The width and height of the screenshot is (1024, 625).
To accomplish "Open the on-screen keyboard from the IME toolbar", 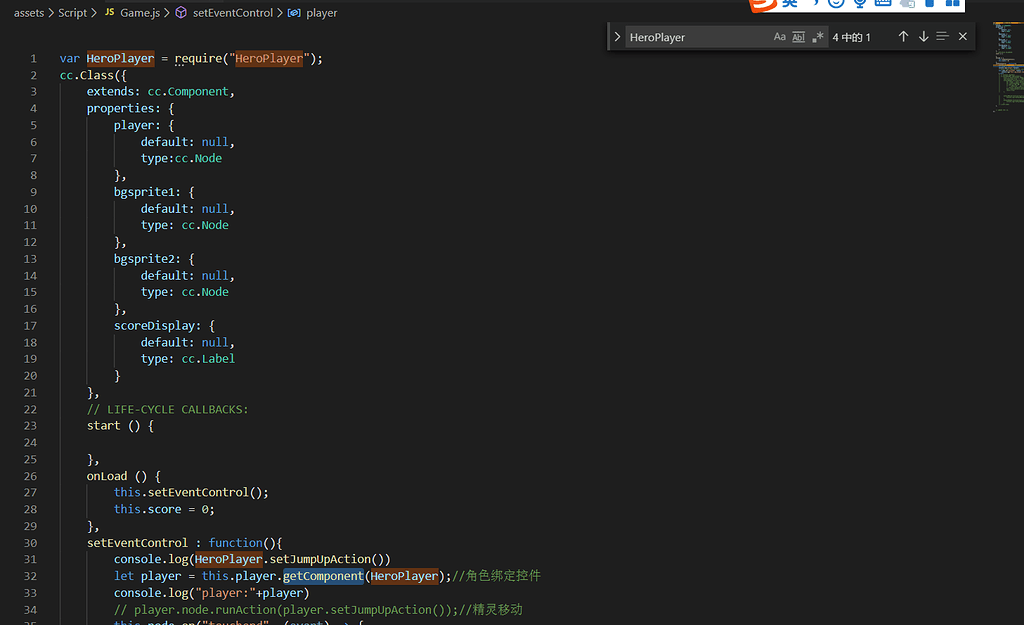I will pyautogui.click(x=884, y=4).
